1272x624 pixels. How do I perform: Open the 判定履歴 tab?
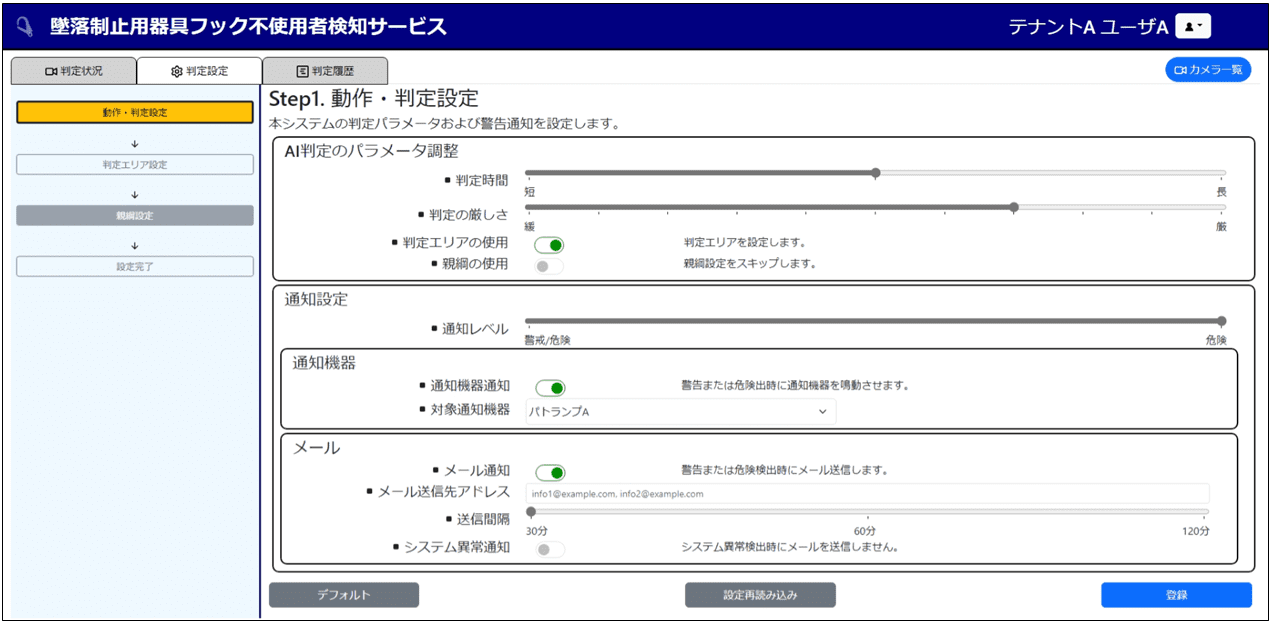(x=325, y=71)
